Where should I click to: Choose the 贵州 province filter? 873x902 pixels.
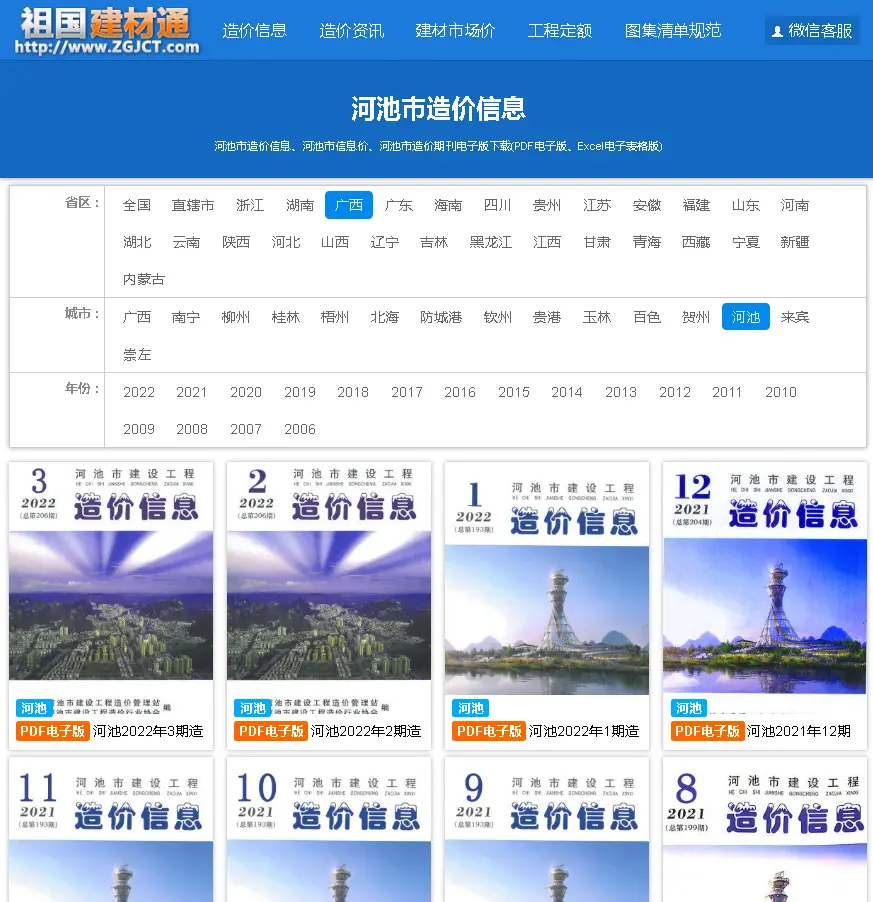point(547,205)
